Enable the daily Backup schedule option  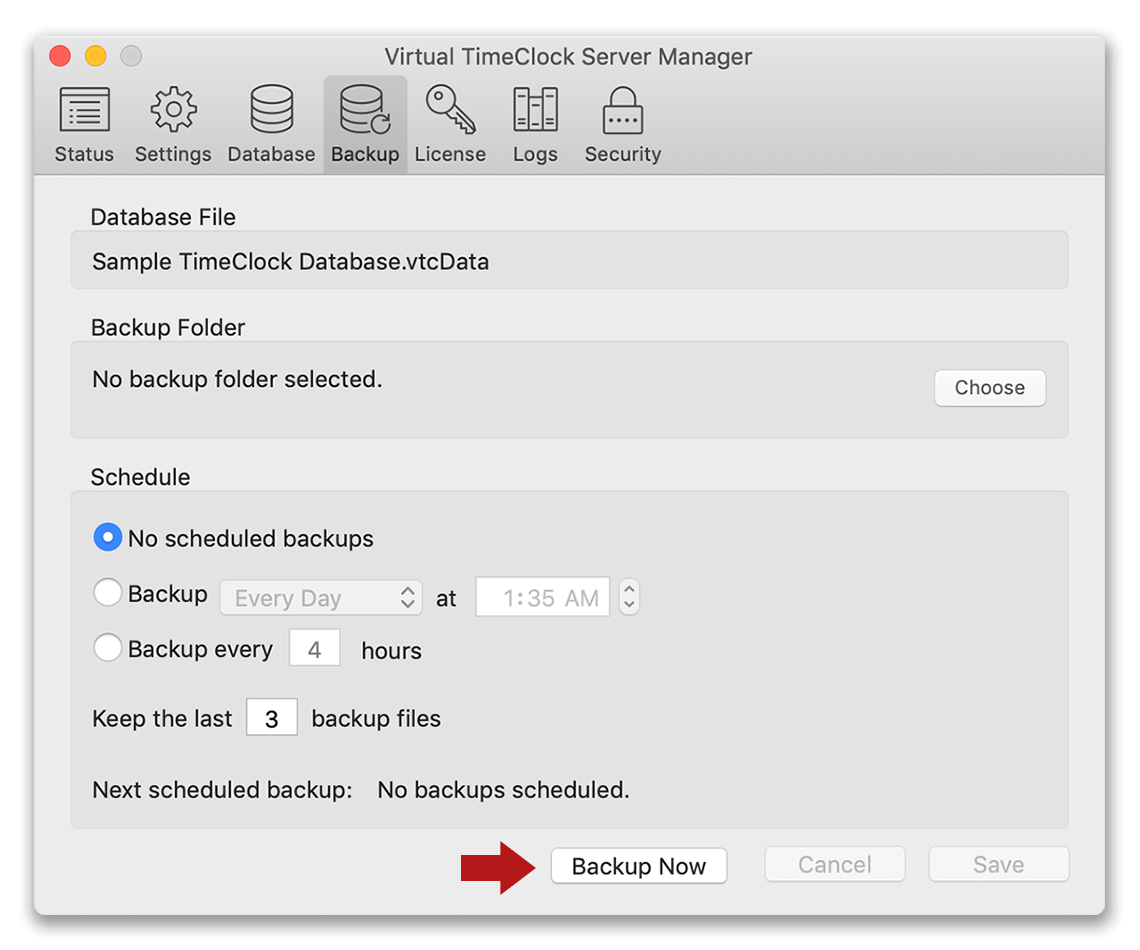[107, 592]
